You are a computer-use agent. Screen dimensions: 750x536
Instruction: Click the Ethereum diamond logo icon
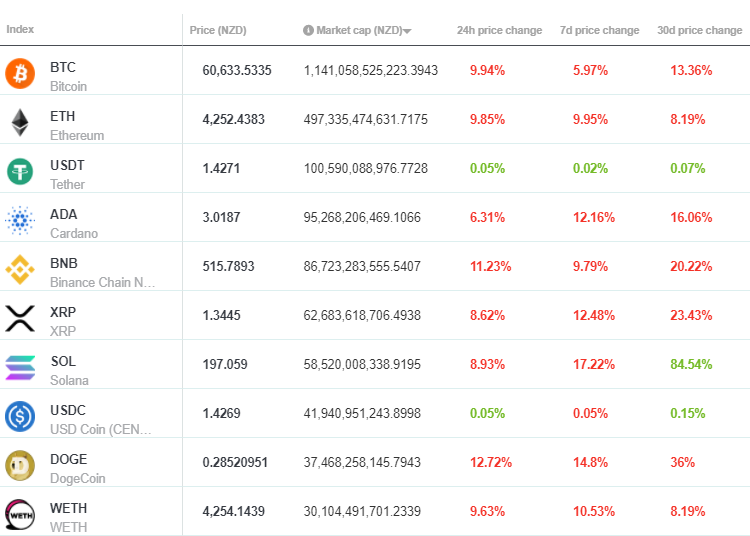pyautogui.click(x=20, y=122)
